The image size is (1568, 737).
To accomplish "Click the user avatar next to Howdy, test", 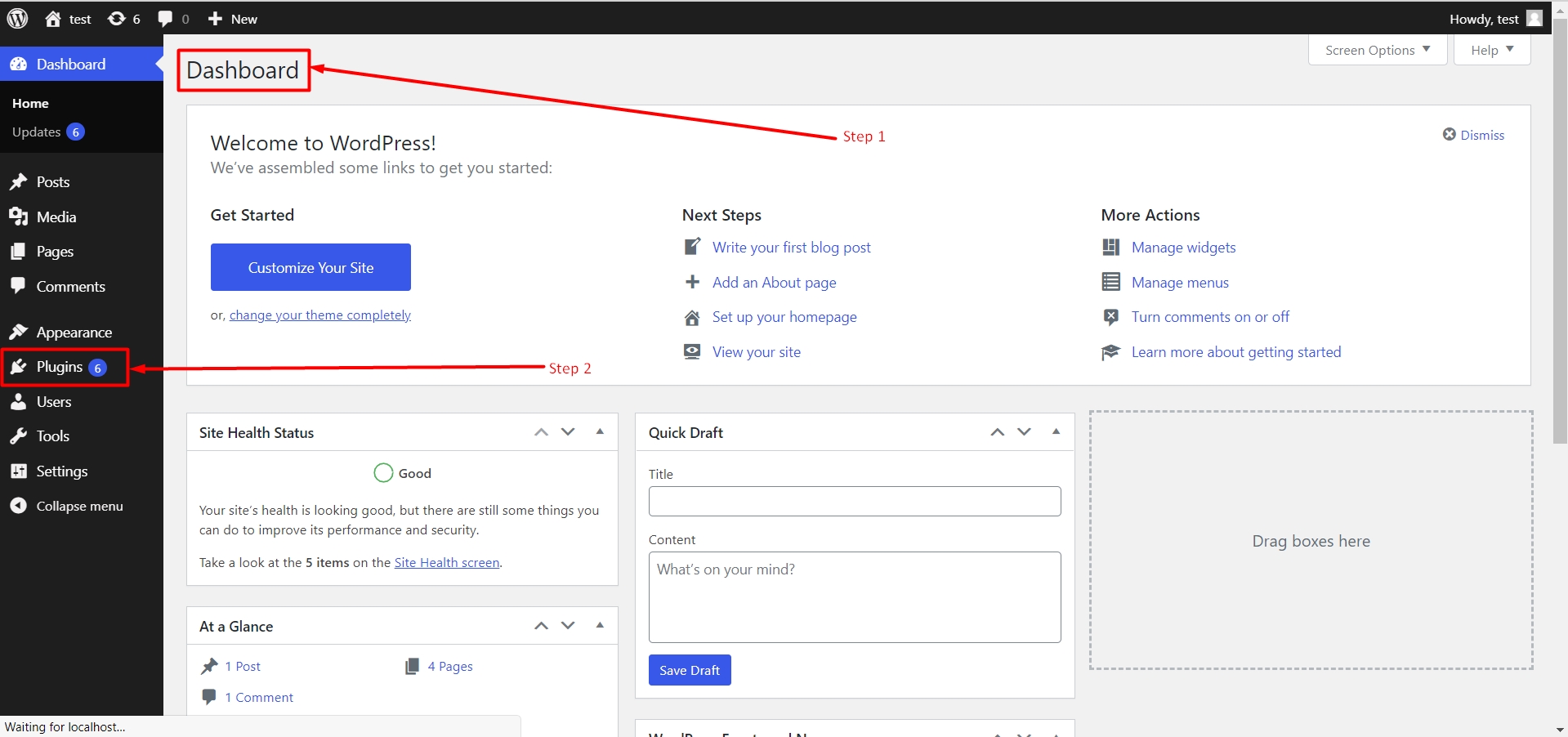I will point(1534,18).
